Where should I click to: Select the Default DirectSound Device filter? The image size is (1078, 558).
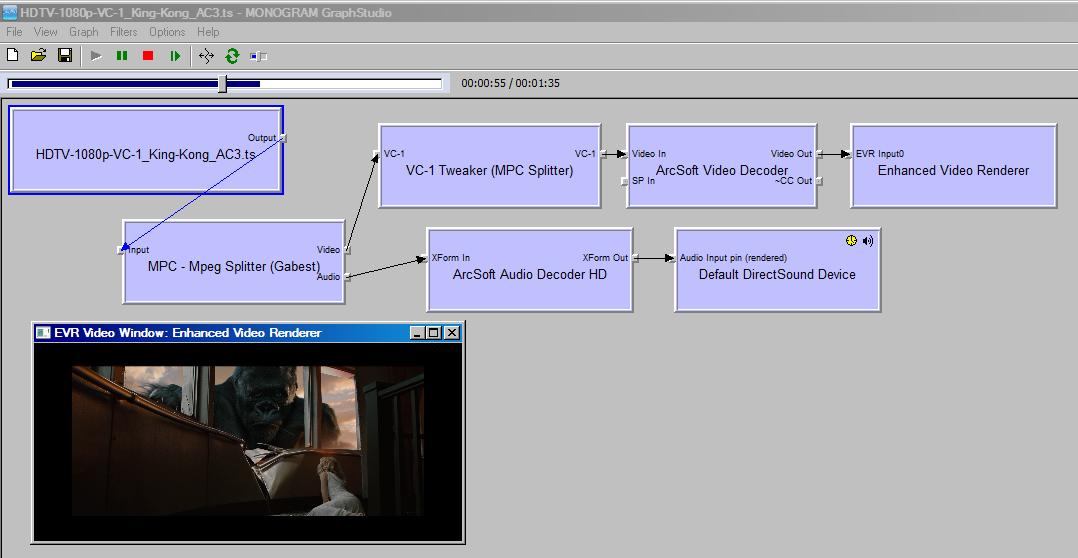[778, 270]
